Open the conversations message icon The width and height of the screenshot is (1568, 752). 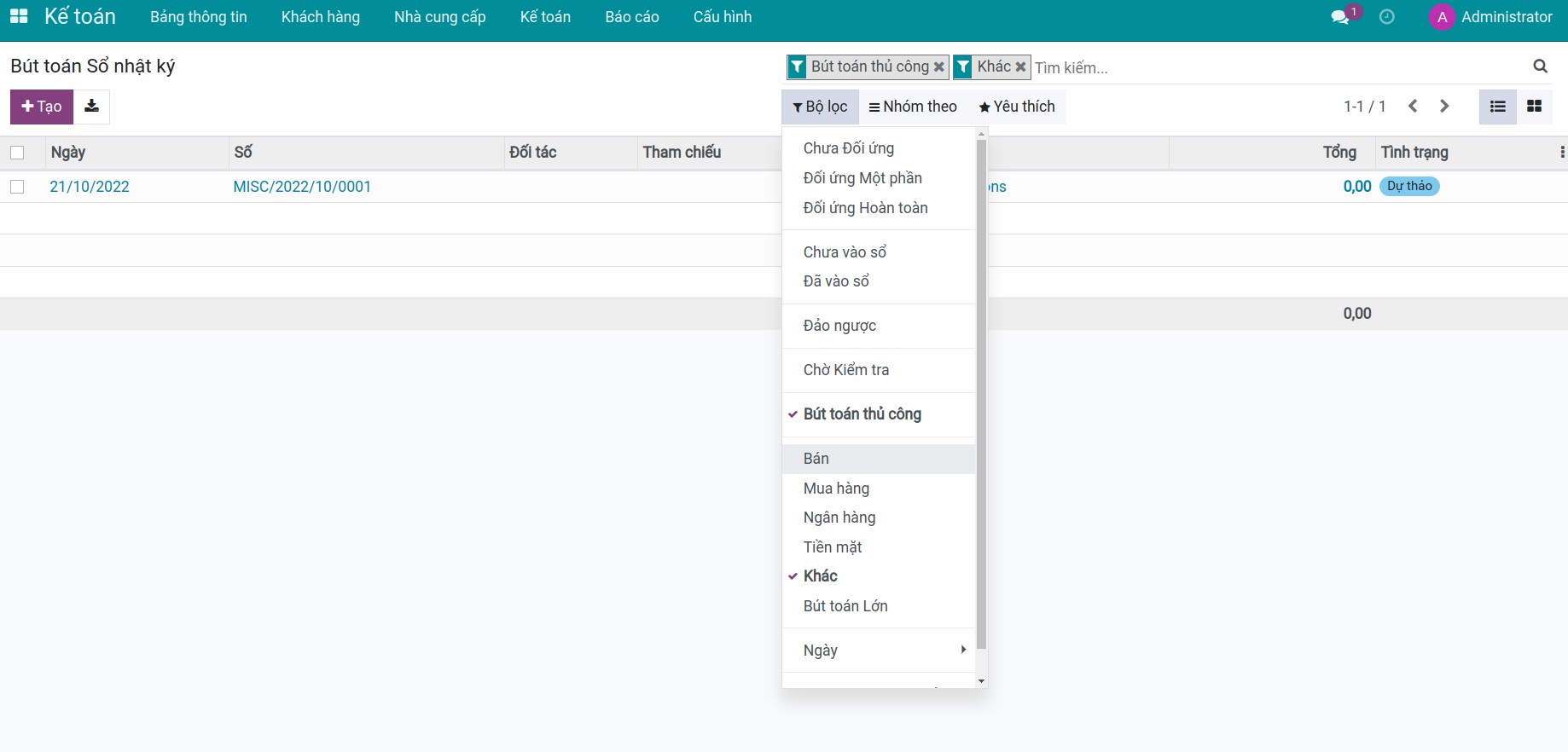click(1340, 17)
